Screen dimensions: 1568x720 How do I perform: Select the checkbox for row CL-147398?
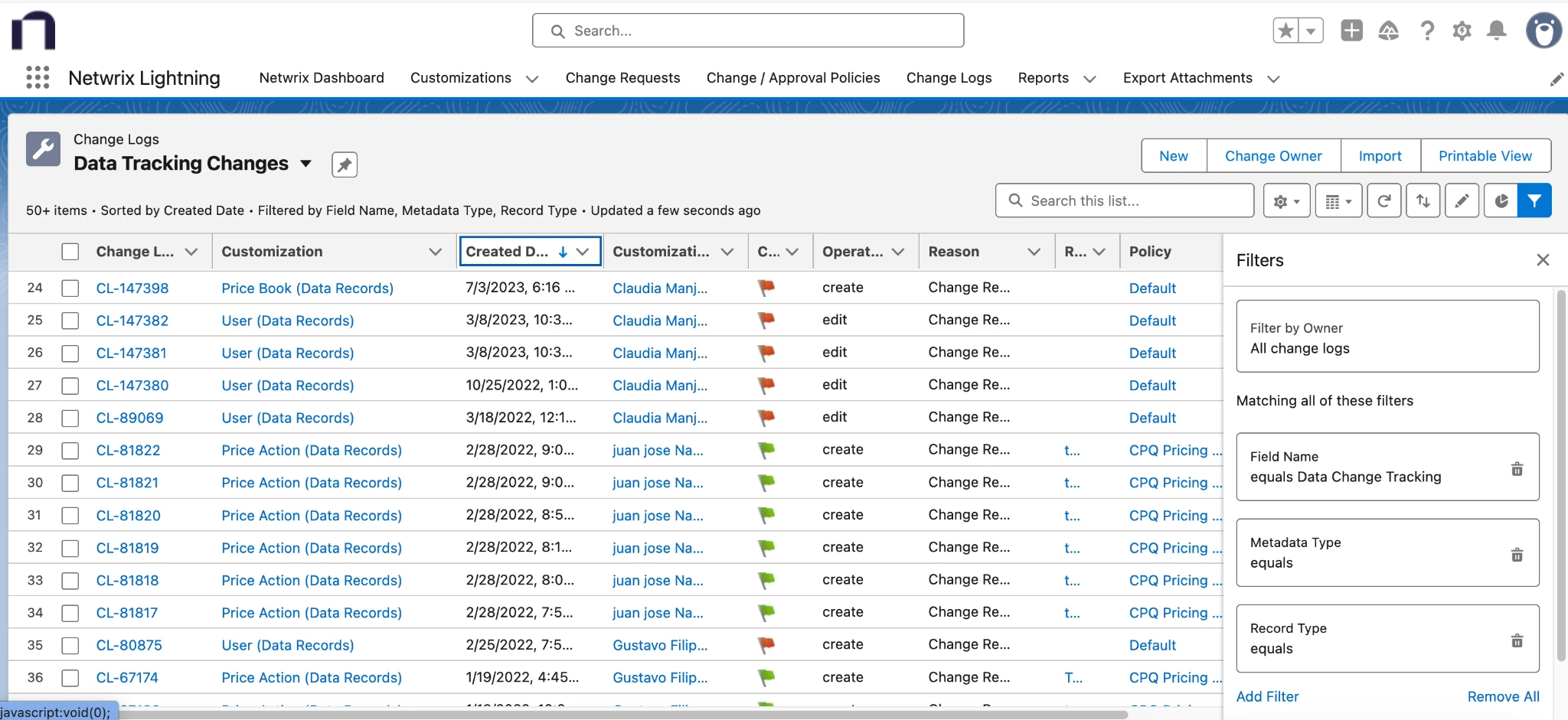pyautogui.click(x=70, y=288)
